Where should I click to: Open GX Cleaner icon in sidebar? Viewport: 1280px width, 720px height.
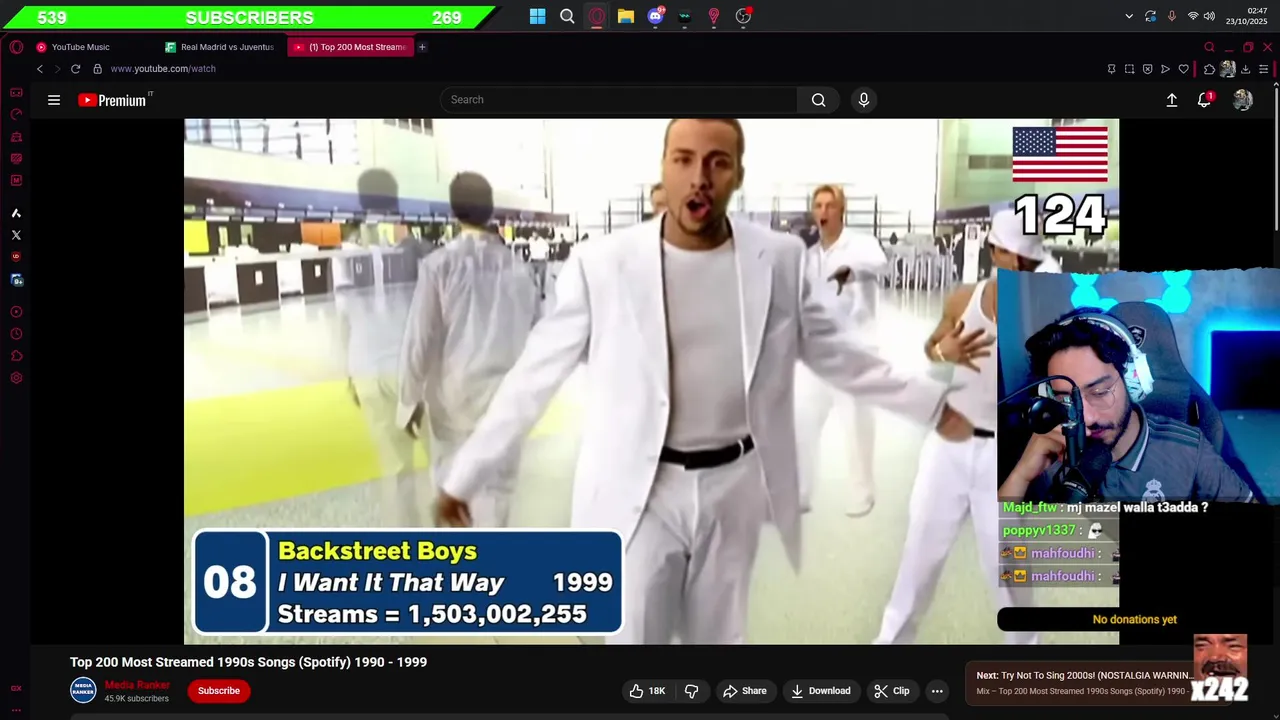click(16, 136)
